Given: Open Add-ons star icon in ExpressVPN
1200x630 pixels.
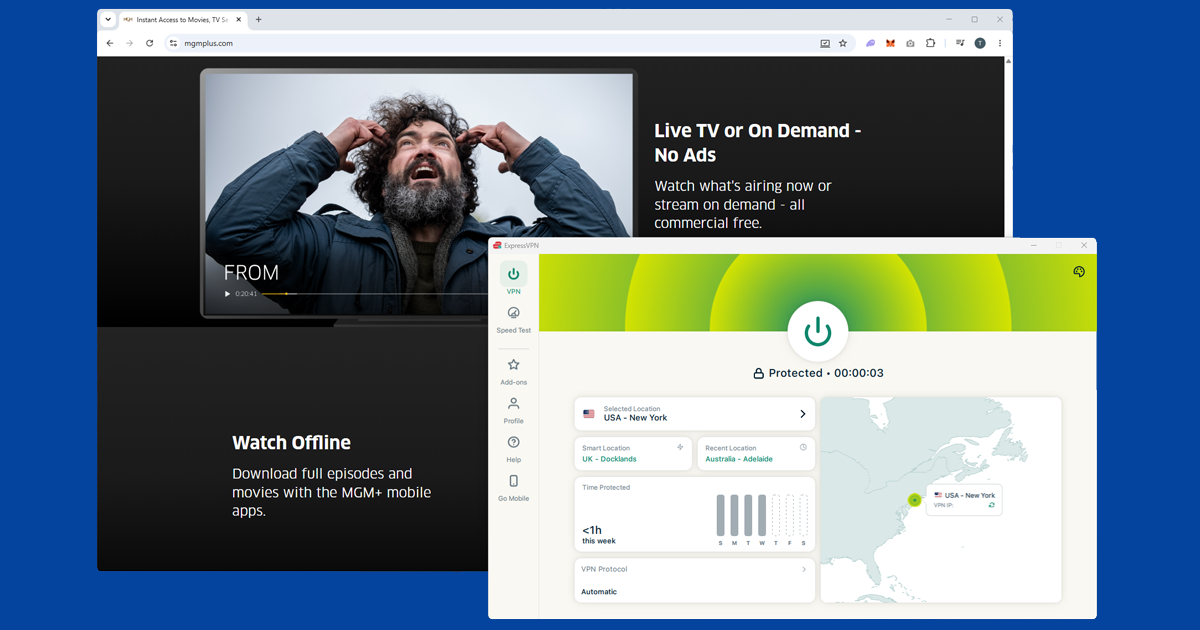Looking at the screenshot, I should tap(513, 365).
